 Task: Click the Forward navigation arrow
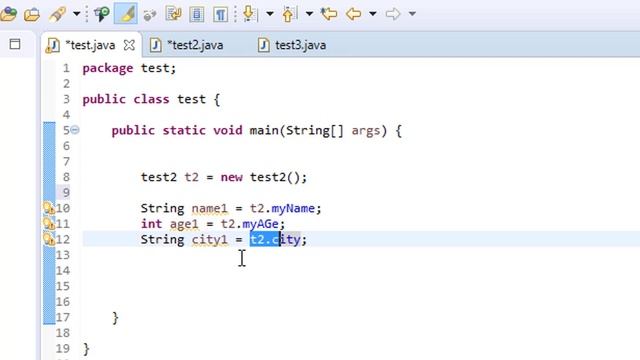pyautogui.click(x=393, y=14)
